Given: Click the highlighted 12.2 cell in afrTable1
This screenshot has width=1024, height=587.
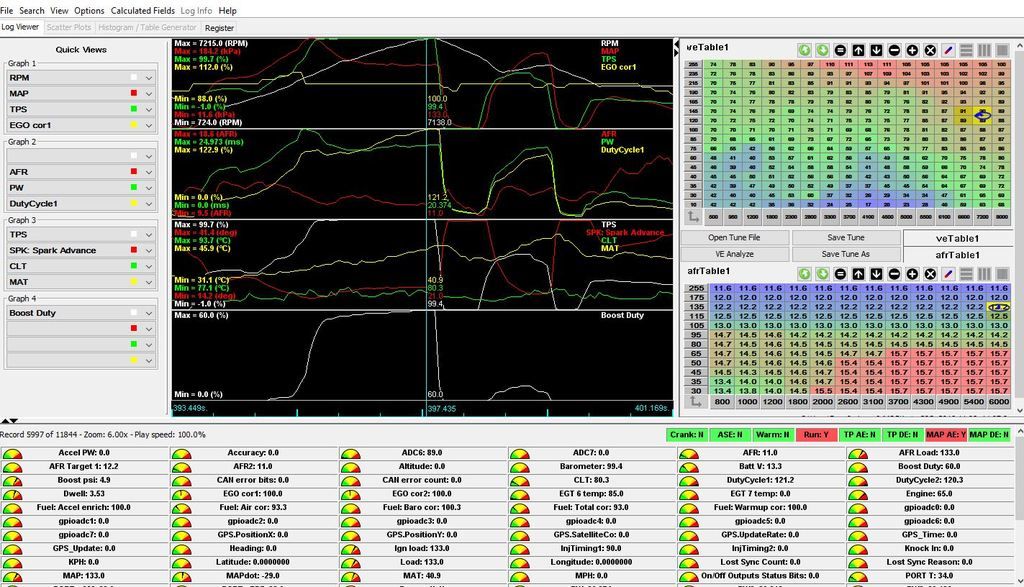Looking at the screenshot, I should click(x=999, y=306).
